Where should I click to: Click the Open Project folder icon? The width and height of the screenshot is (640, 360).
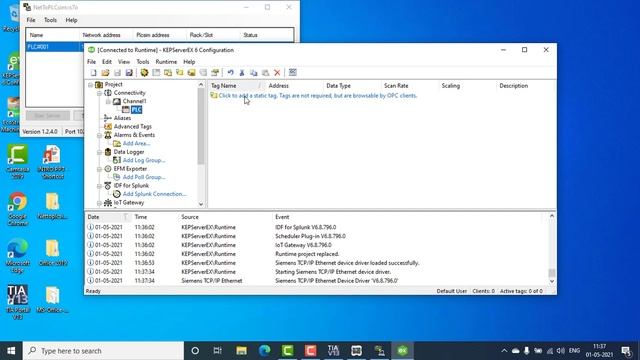pyautogui.click(x=105, y=73)
